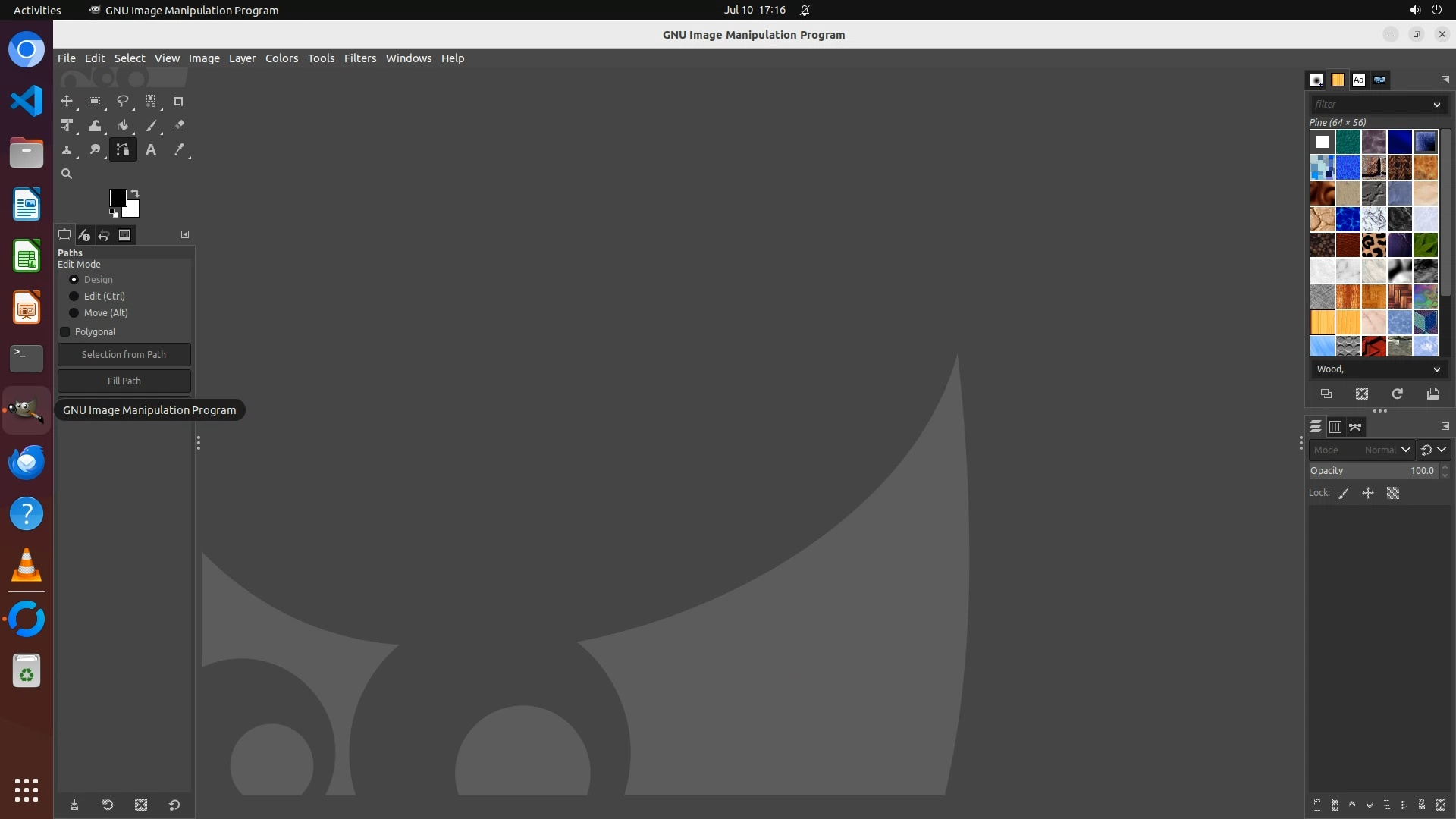Screen dimensions: 1456x819
Task: Click the Selection from Path button
Action: pos(124,355)
